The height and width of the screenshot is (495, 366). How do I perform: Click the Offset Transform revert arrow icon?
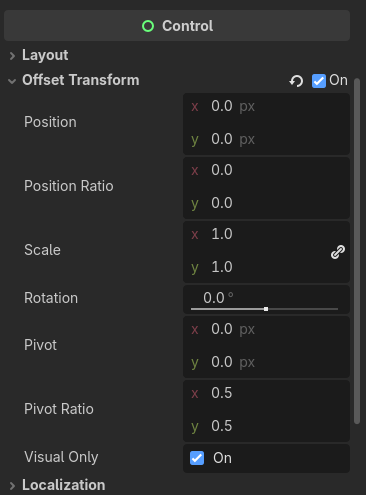[296, 81]
